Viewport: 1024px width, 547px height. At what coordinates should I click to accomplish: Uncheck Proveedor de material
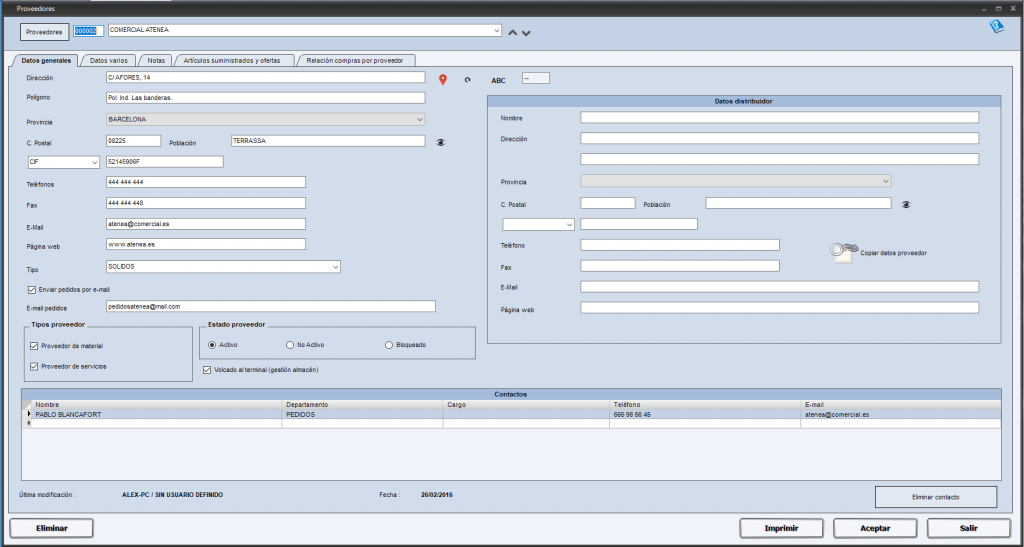tap(35, 346)
